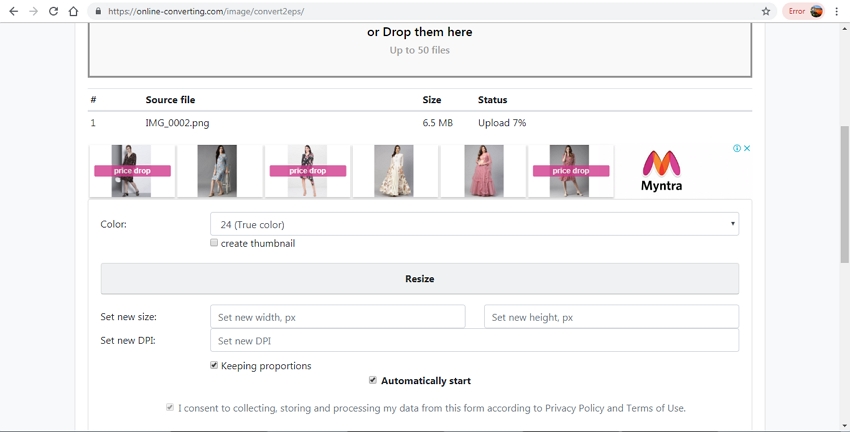Click the ad info icon

737,148
